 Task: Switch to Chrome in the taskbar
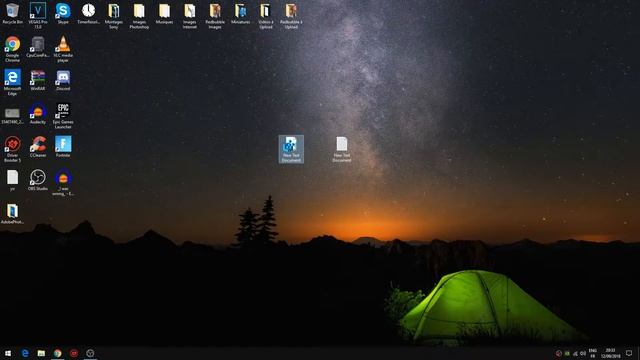pyautogui.click(x=58, y=353)
